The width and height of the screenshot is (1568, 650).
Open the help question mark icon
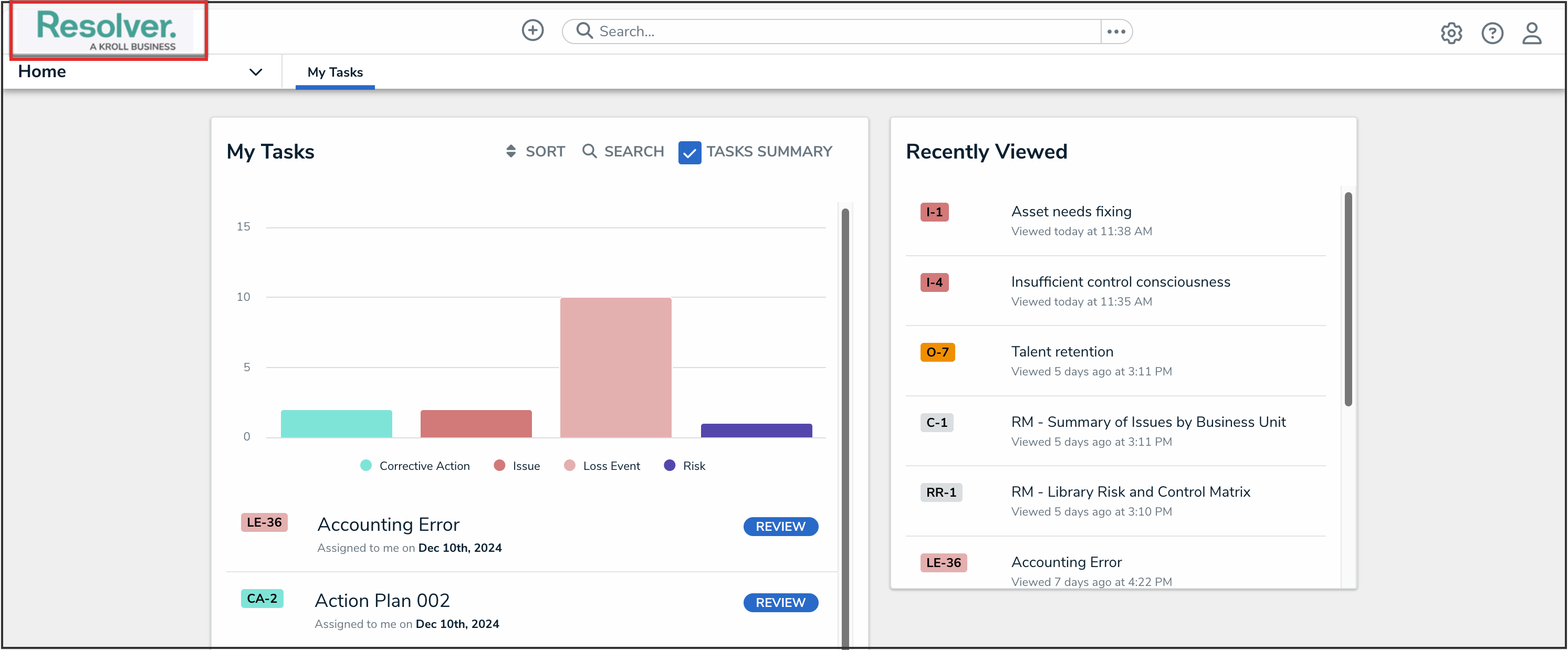pyautogui.click(x=1492, y=33)
